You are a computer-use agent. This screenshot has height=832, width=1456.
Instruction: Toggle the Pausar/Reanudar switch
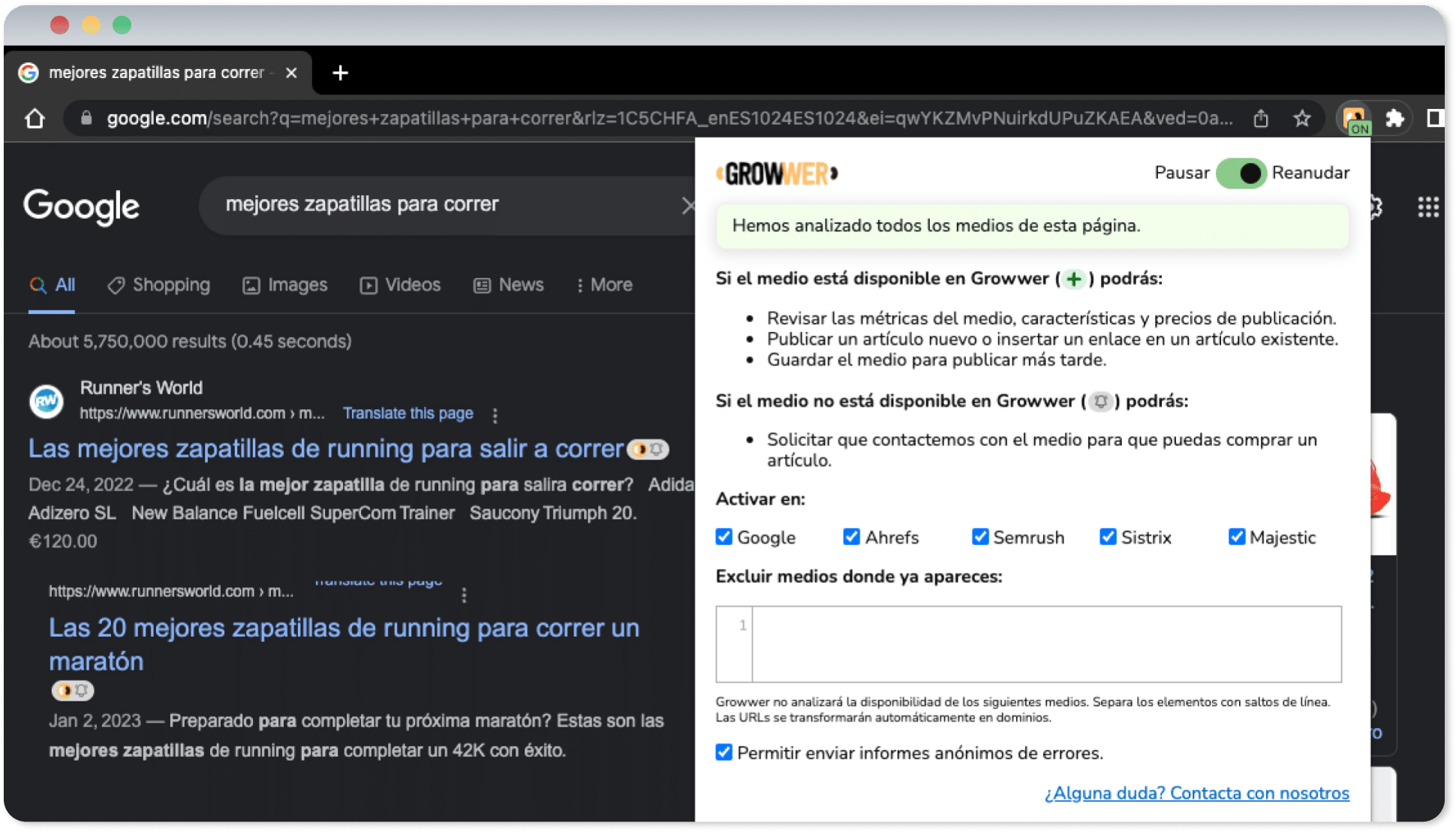pyautogui.click(x=1241, y=173)
